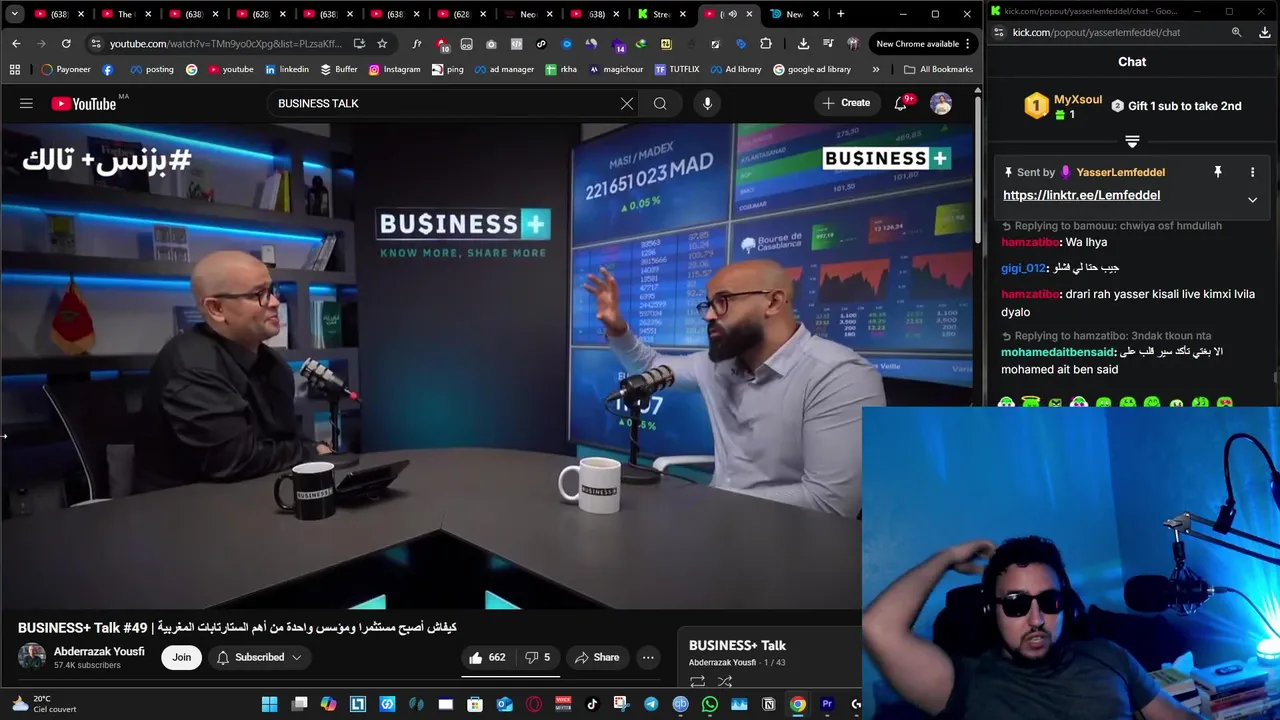Click the gigi_012 username in Kick chat
The width and height of the screenshot is (1280, 720).
[x=1023, y=268]
